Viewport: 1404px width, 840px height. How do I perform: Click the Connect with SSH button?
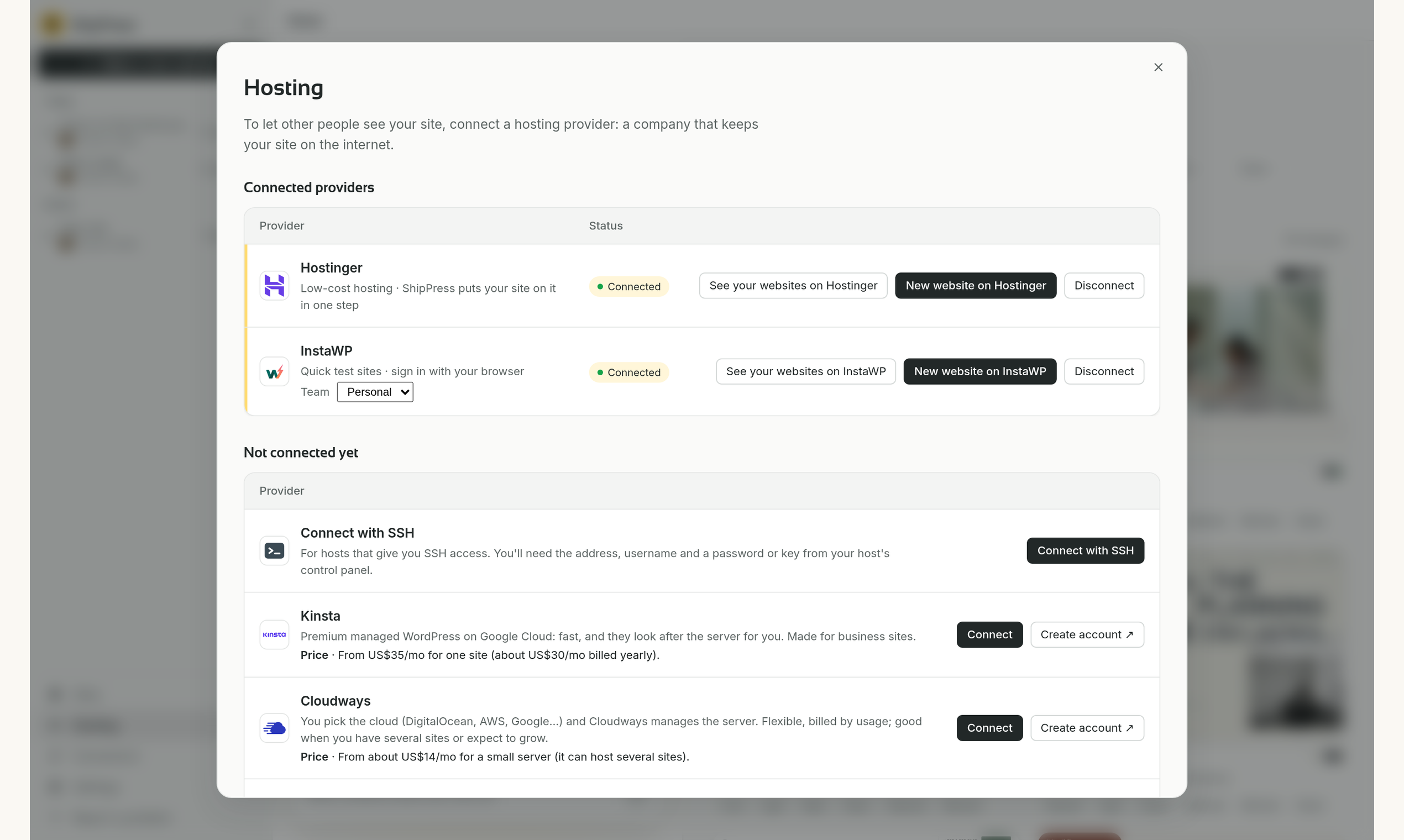point(1085,550)
